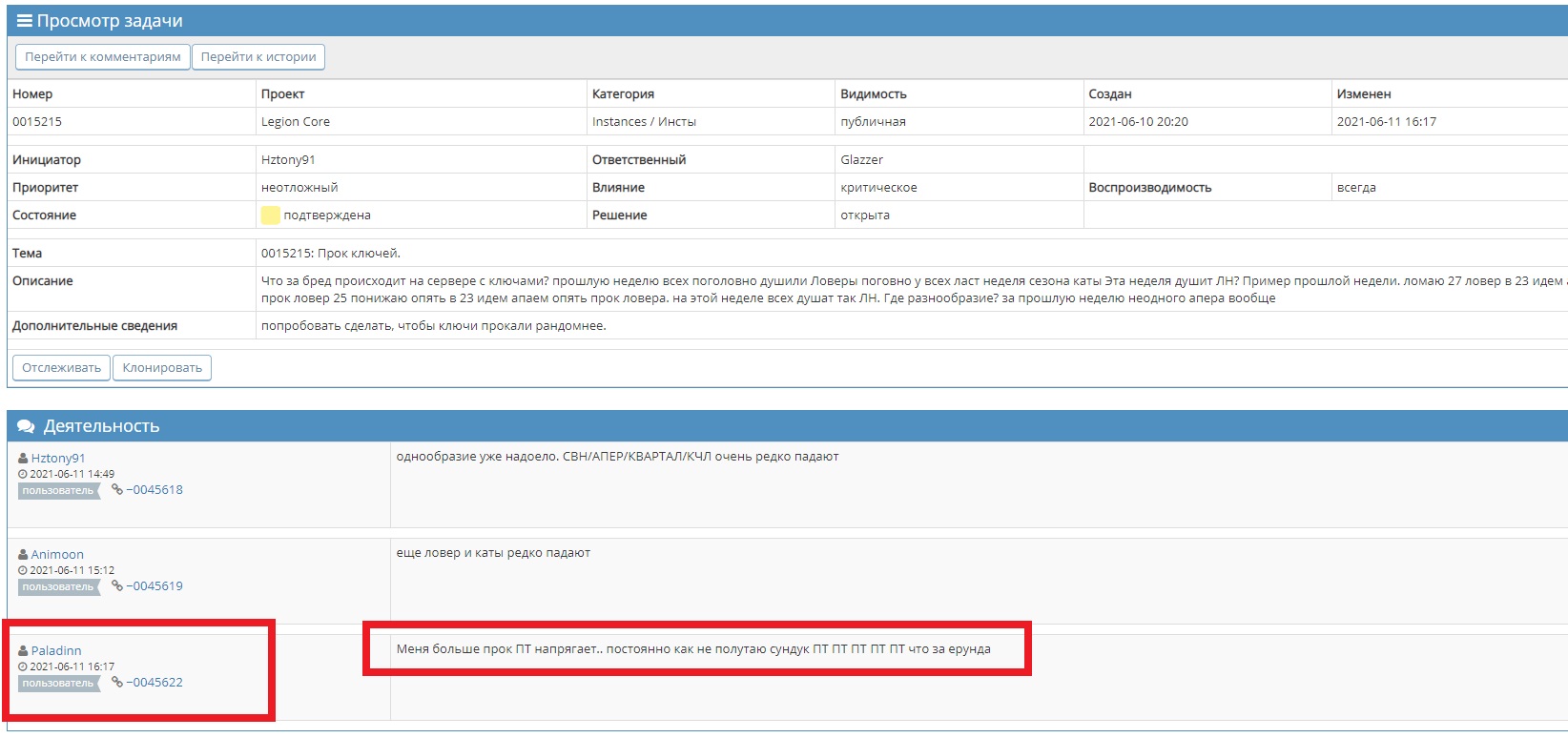Open the Paladinn profile link

[x=56, y=651]
